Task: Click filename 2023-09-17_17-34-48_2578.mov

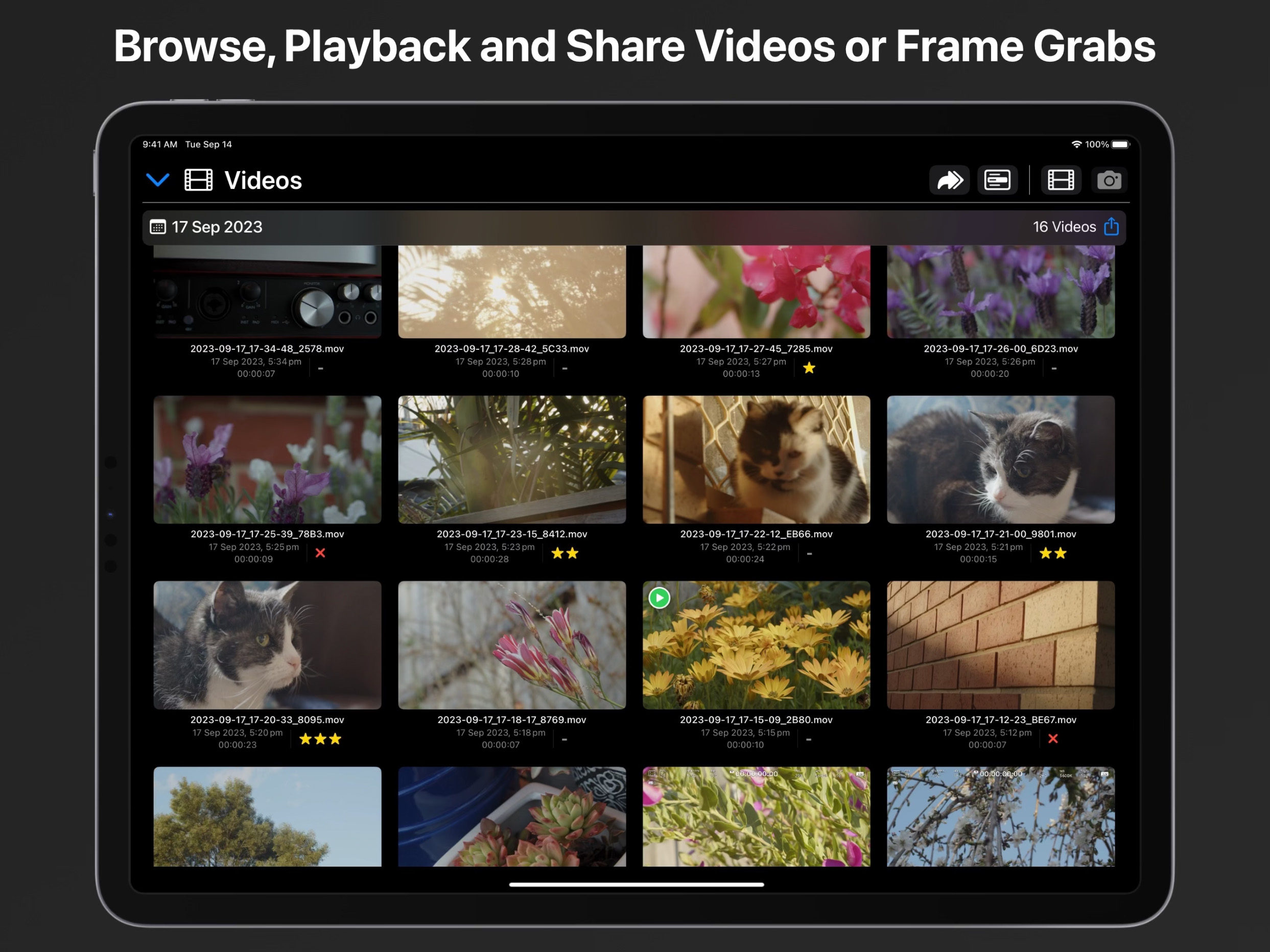Action: pyautogui.click(x=267, y=348)
